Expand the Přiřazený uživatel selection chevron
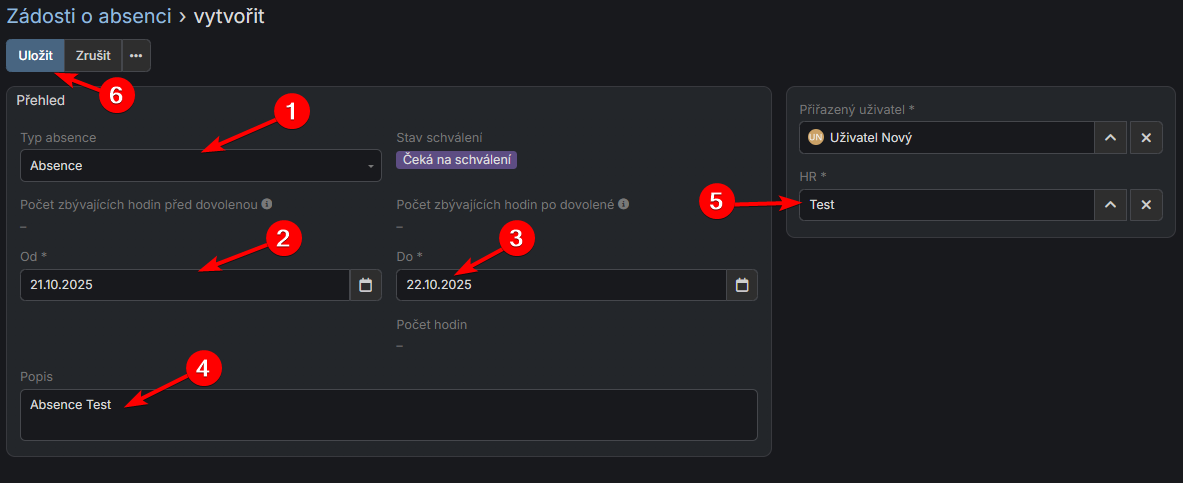The image size is (1183, 483). (x=1110, y=138)
